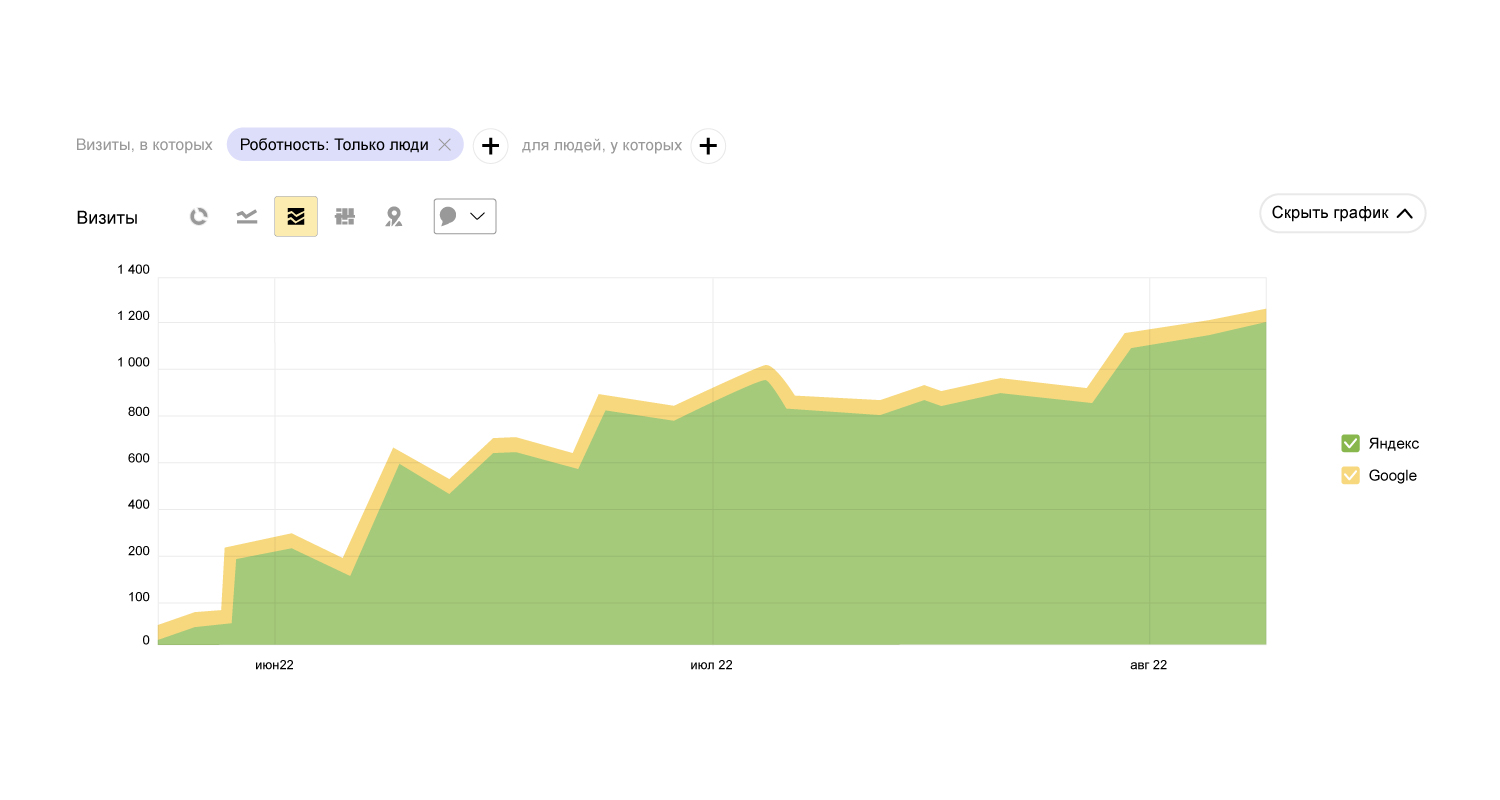Uncheck the Яндекс series checkbox

tap(1350, 443)
